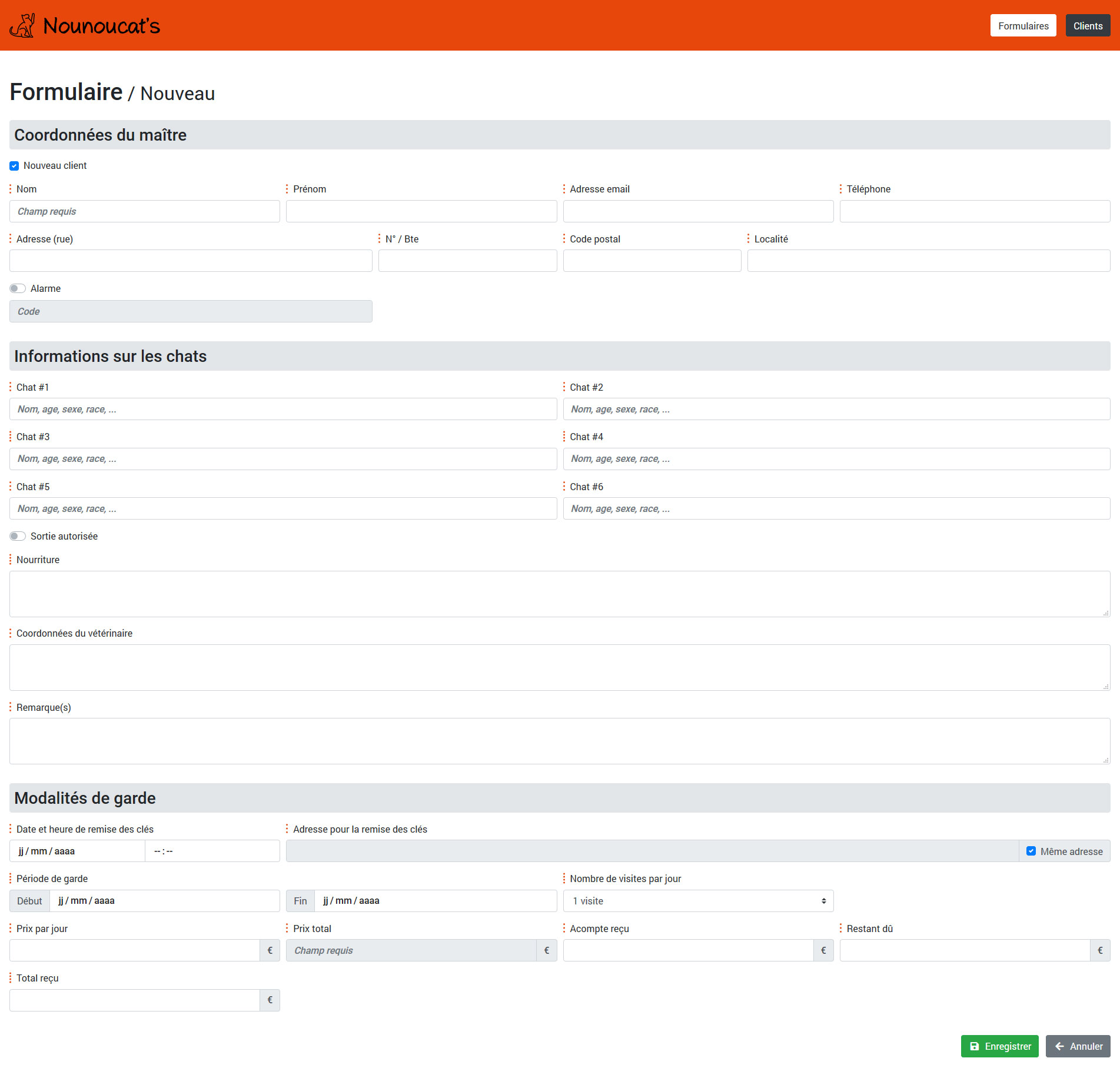Click the floppy disk icon on Enregistrer
Screen dimensions: 1120x1088
(x=975, y=1046)
